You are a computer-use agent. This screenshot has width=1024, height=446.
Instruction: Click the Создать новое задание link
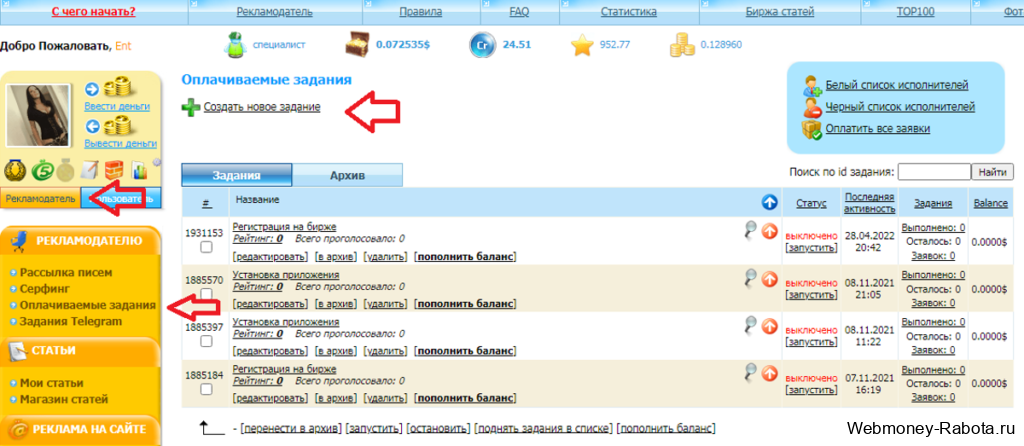262,107
